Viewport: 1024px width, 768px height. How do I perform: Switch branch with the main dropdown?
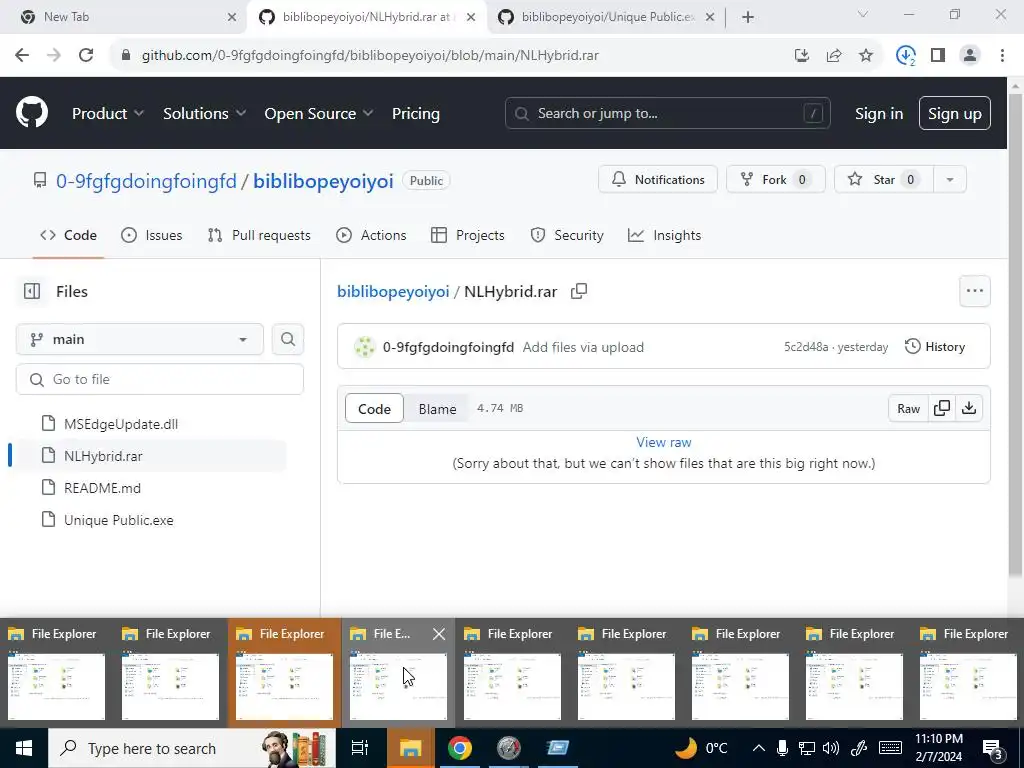pos(140,340)
